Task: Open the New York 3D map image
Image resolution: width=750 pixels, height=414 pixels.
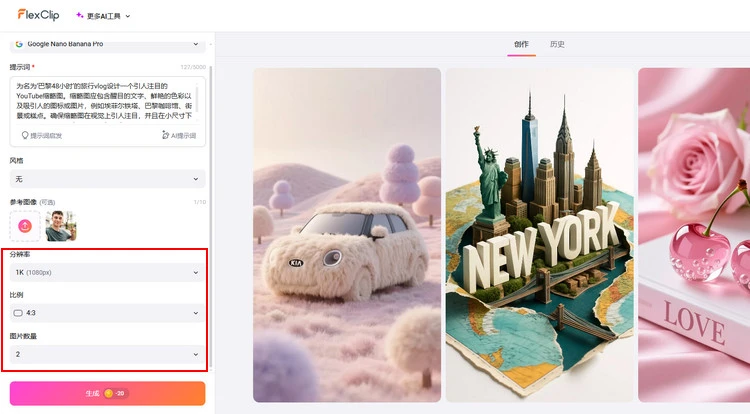Action: click(x=538, y=235)
